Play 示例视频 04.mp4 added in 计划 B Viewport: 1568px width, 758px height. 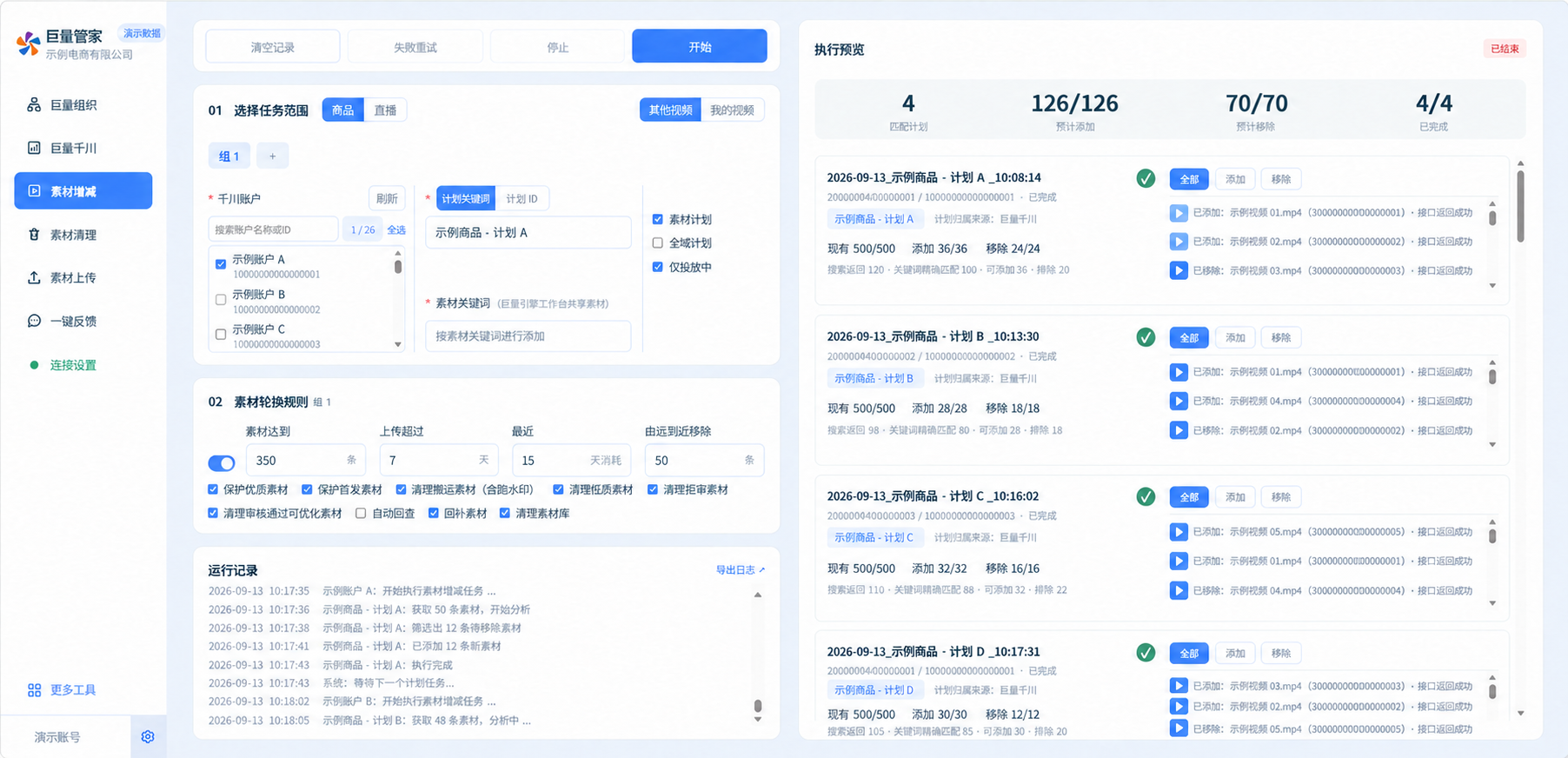coord(1179,401)
